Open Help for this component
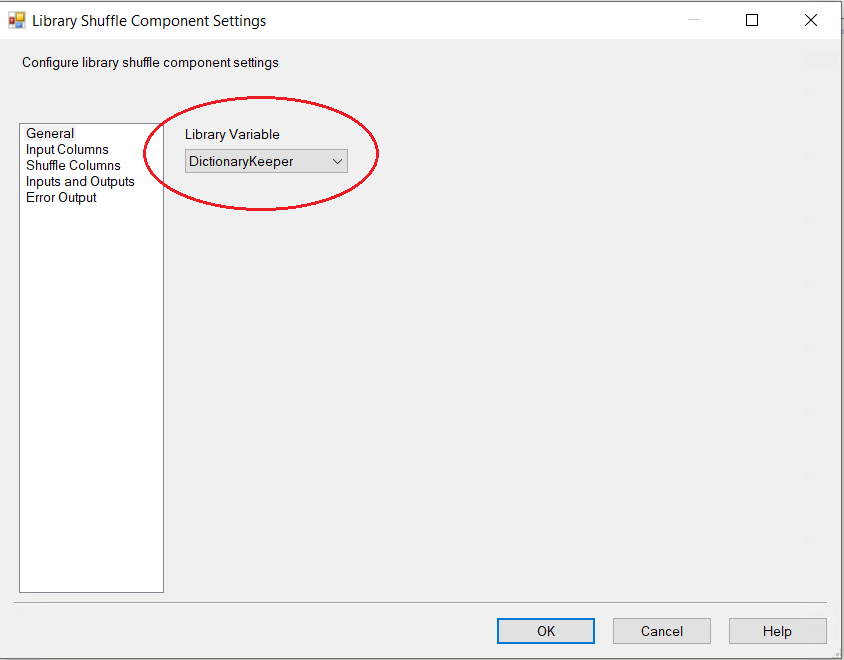The width and height of the screenshot is (844, 660). [x=777, y=631]
